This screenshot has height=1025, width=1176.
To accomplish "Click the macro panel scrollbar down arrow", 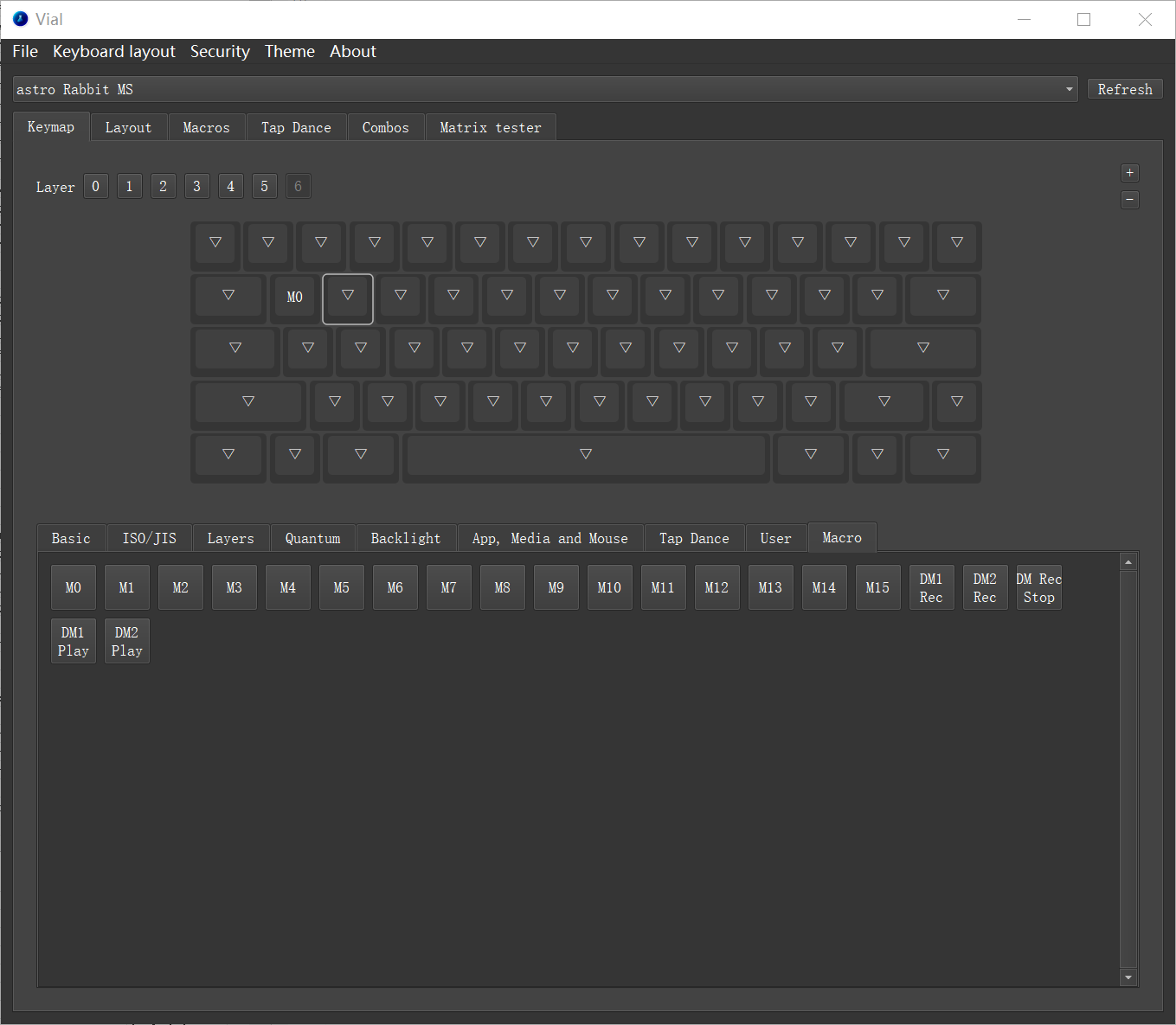I will [1128, 977].
